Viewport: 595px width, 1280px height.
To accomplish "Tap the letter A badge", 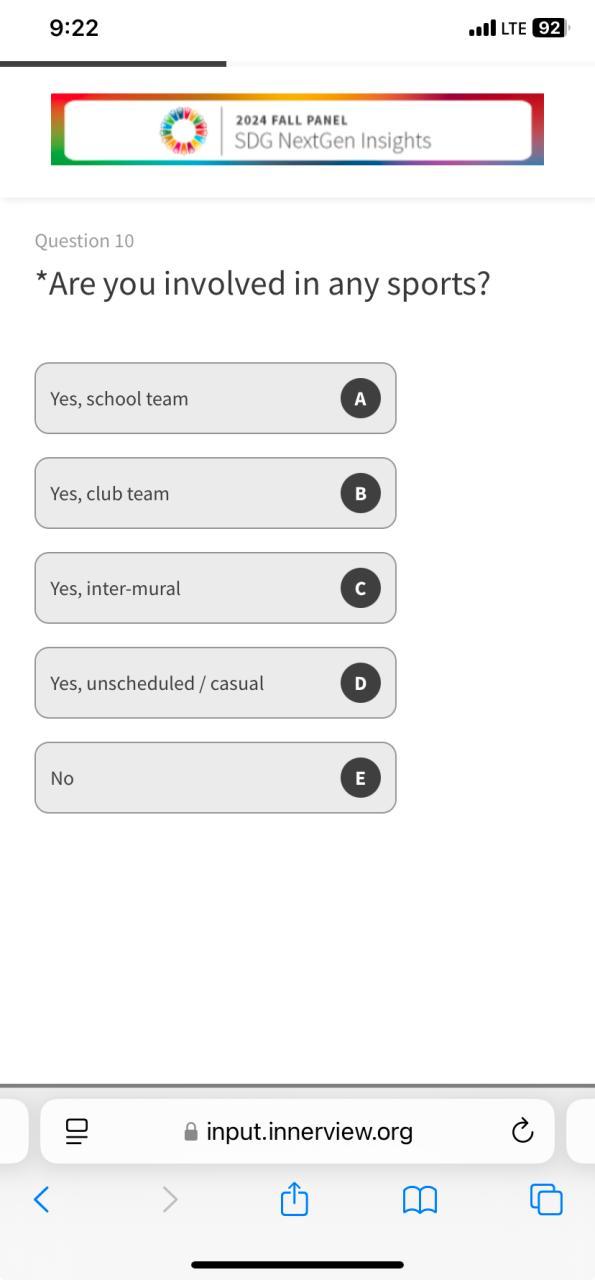I will click(x=360, y=398).
